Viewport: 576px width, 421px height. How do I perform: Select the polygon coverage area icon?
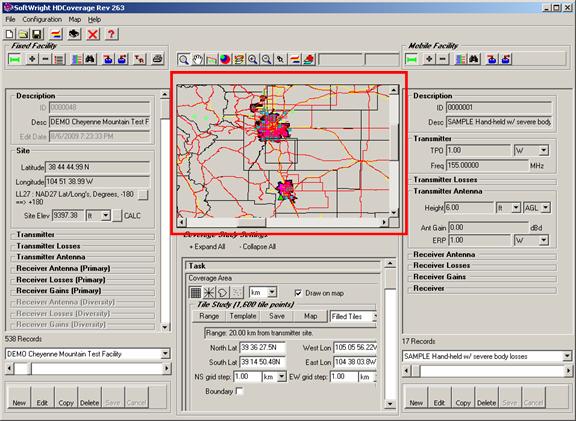[x=223, y=292]
